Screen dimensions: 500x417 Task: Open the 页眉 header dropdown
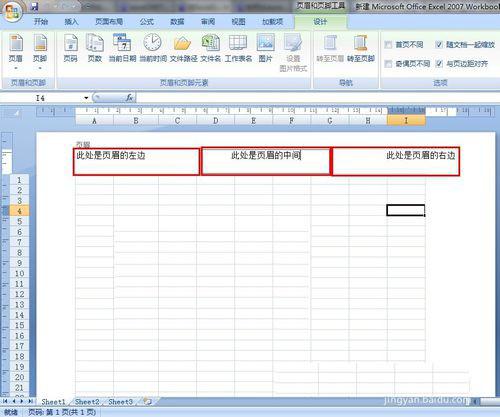point(15,53)
